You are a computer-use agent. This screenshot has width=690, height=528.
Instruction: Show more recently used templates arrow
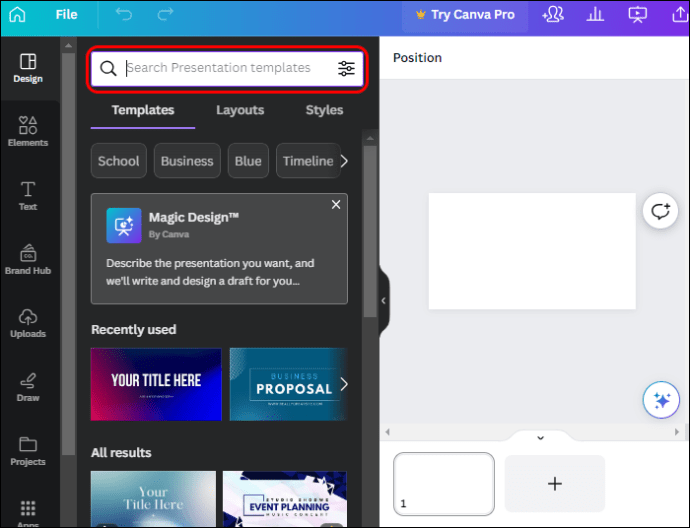(x=344, y=385)
